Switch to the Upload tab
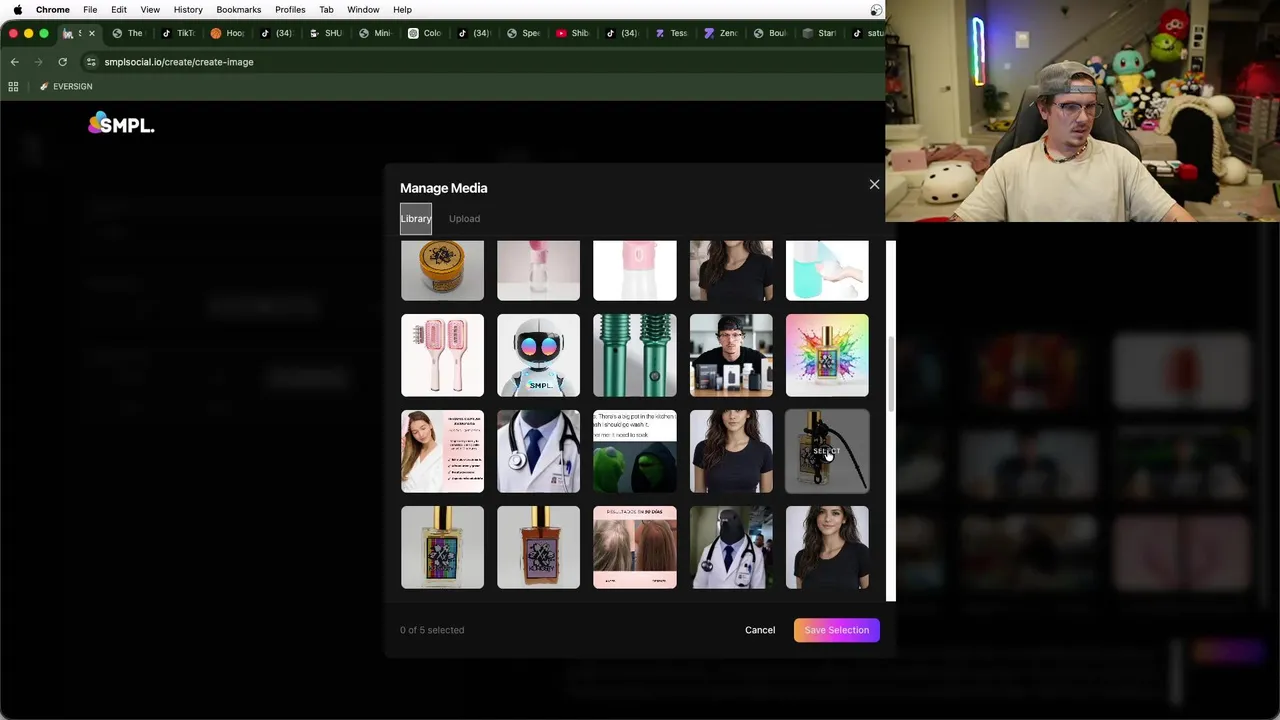1280x720 pixels. click(x=464, y=218)
